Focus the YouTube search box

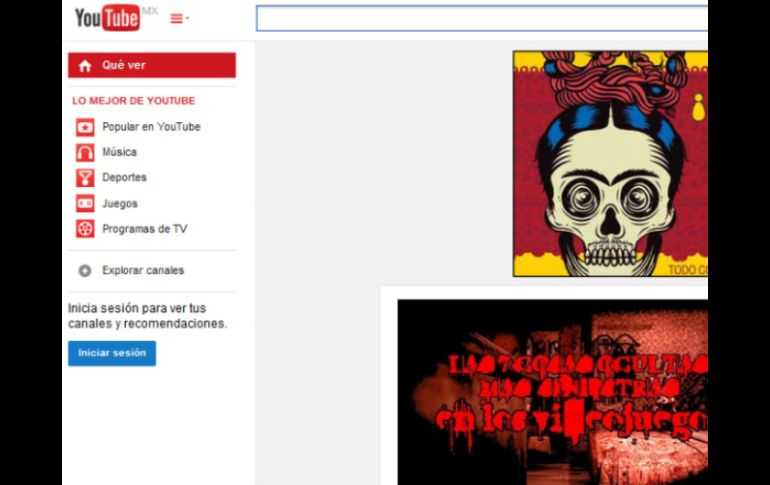481,18
